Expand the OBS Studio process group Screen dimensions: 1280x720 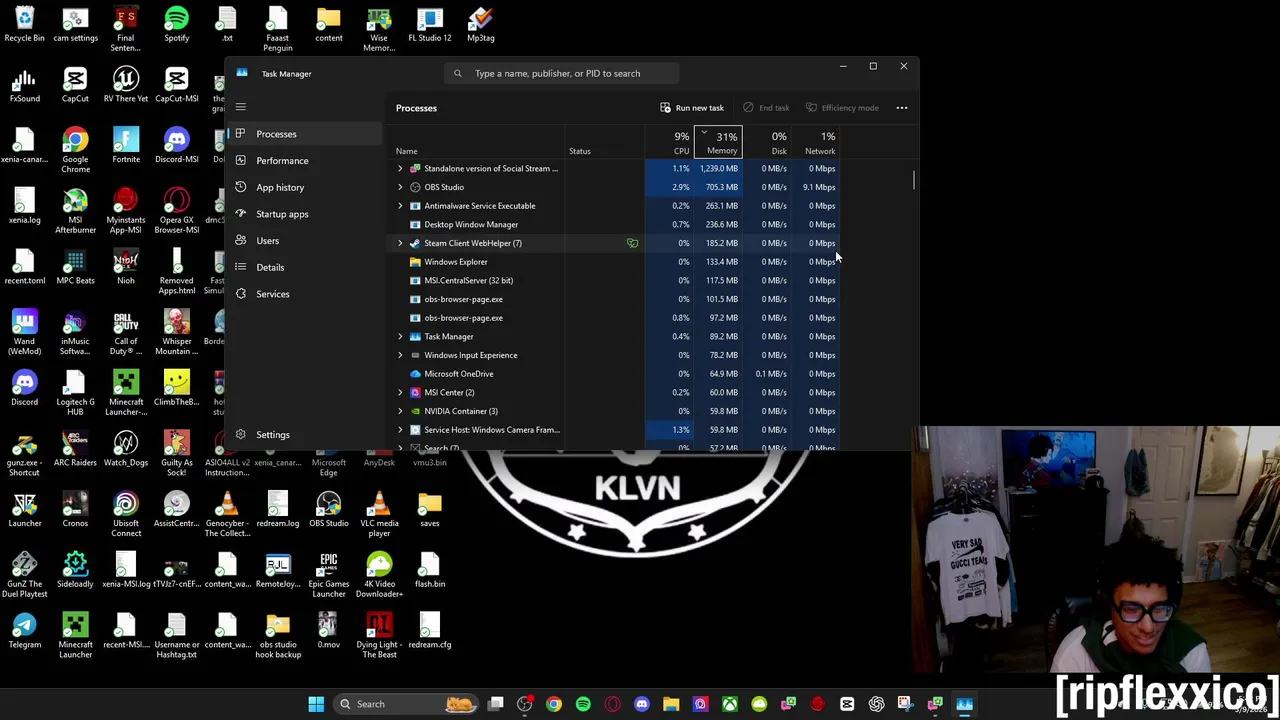(400, 187)
